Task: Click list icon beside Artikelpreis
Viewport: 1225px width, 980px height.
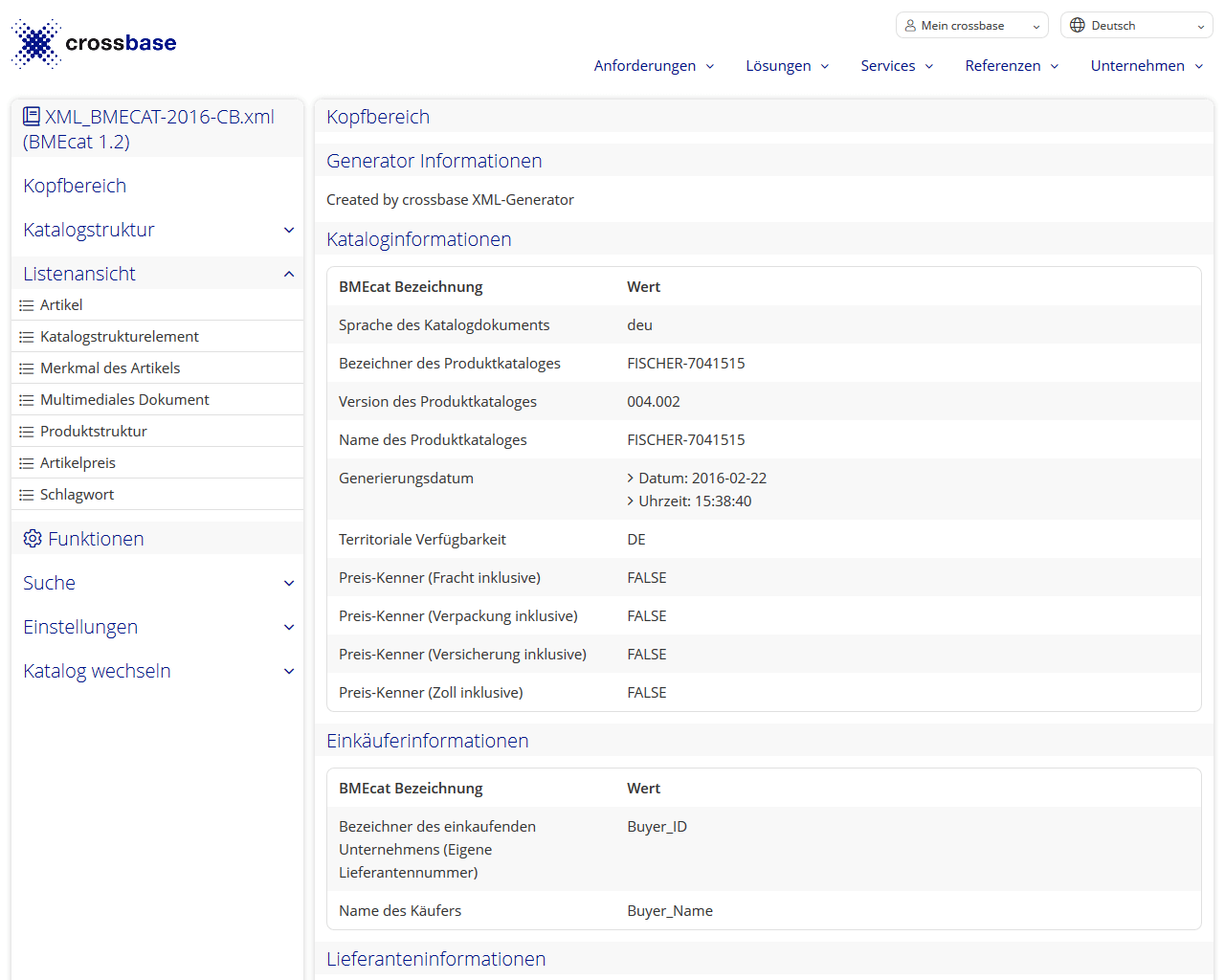Action: coord(27,463)
